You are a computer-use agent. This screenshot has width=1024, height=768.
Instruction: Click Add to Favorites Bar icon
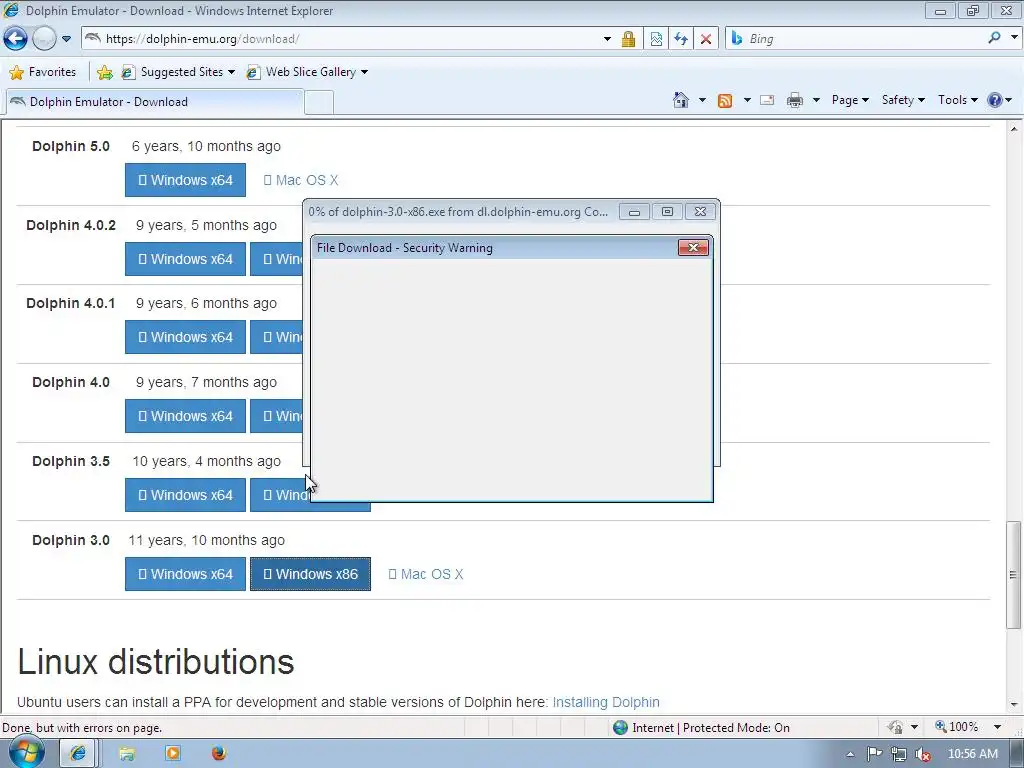tap(104, 72)
